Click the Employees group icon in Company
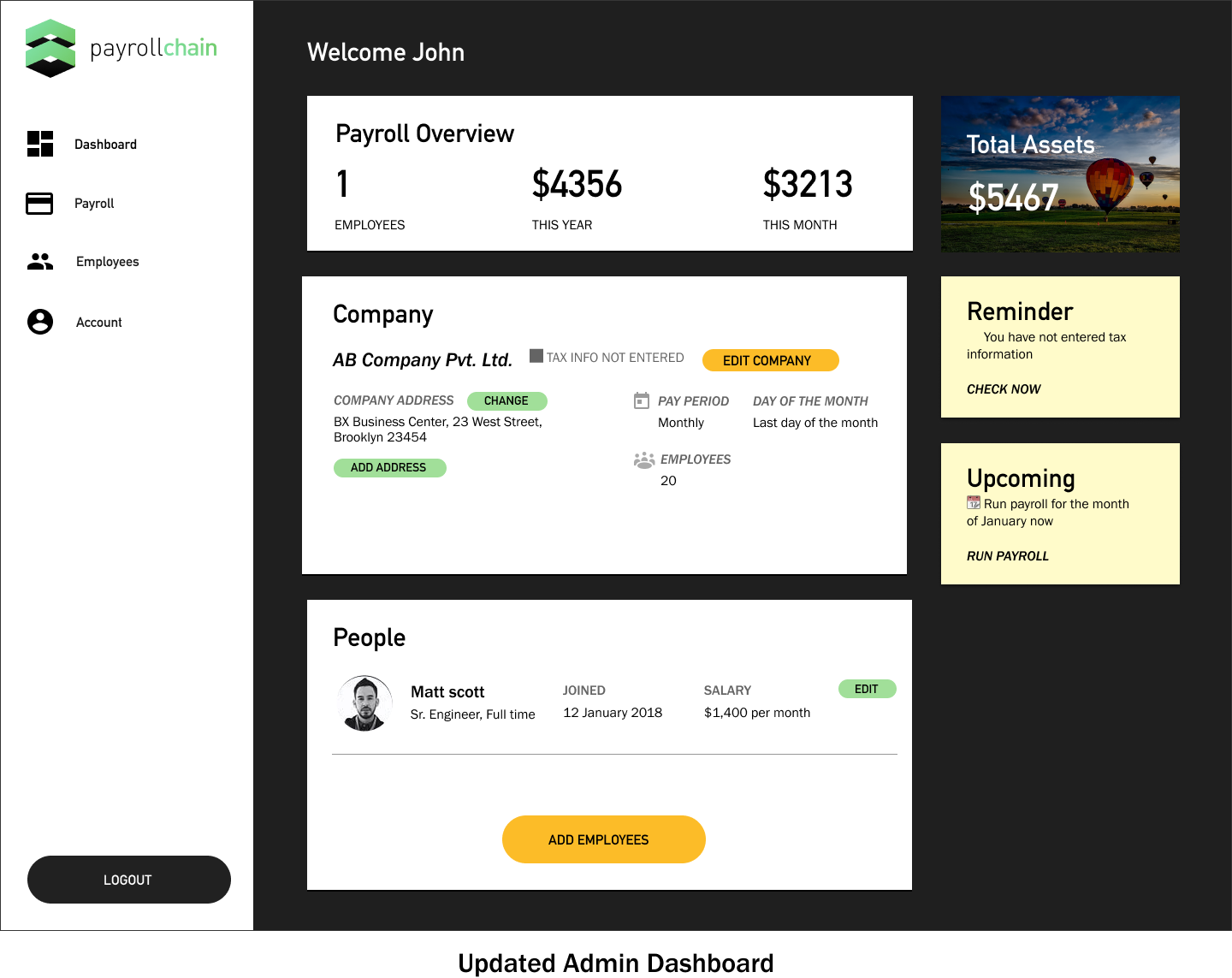Image resolution: width=1232 pixels, height=978 pixels. point(644,460)
